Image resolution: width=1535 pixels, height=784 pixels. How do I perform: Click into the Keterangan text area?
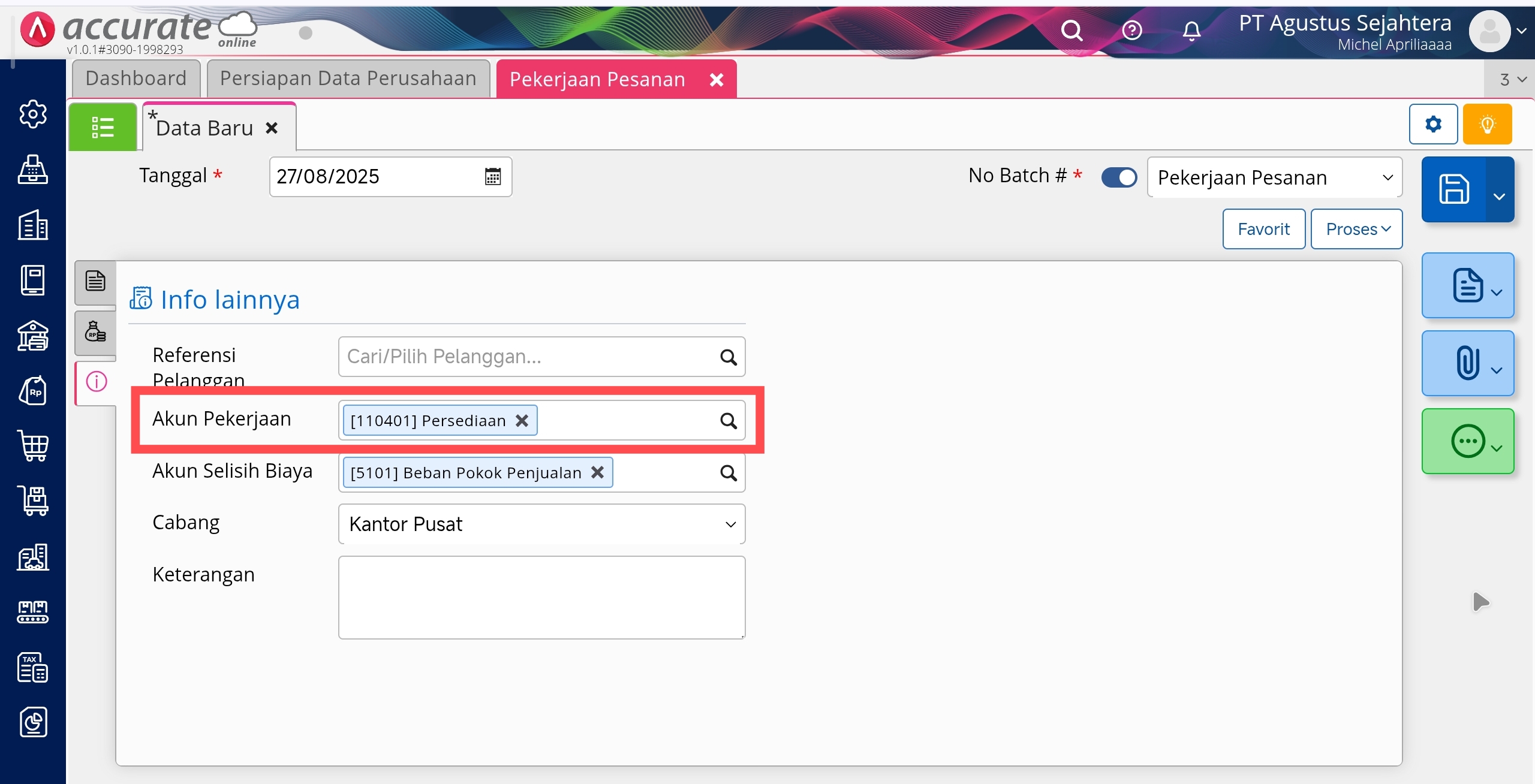pyautogui.click(x=541, y=597)
